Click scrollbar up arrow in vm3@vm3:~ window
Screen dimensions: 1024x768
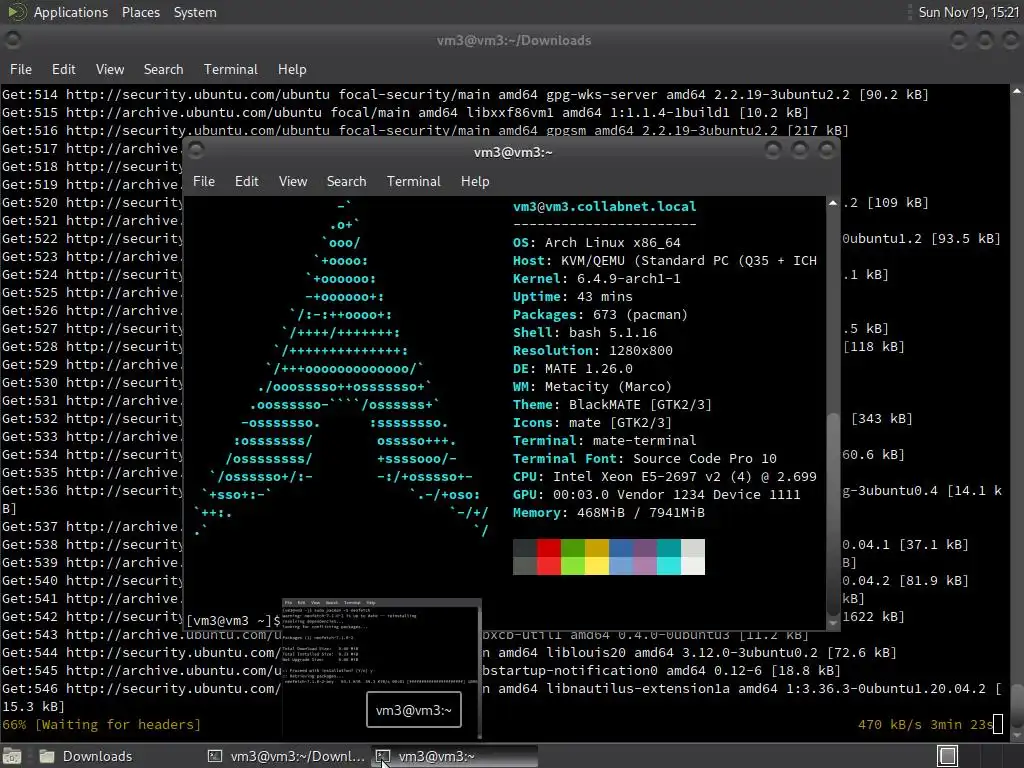click(x=833, y=204)
